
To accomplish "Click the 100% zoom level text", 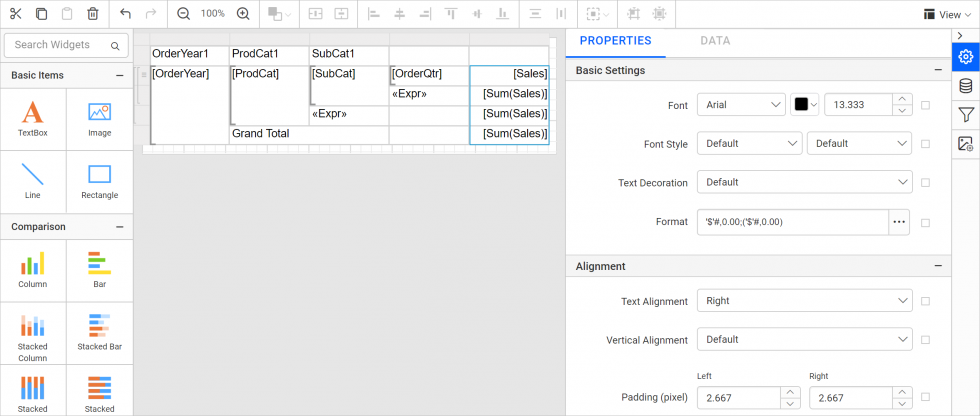I will click(212, 14).
